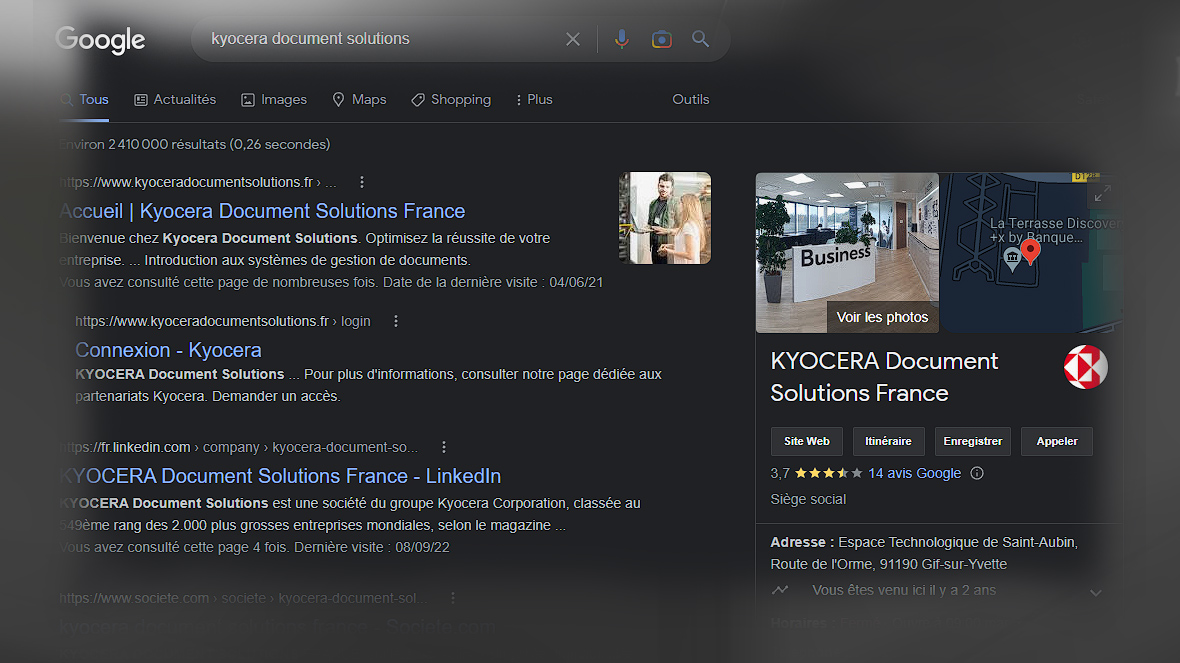Open info icon next to Google reviews
Viewport: 1180px width, 663px height.
977,474
